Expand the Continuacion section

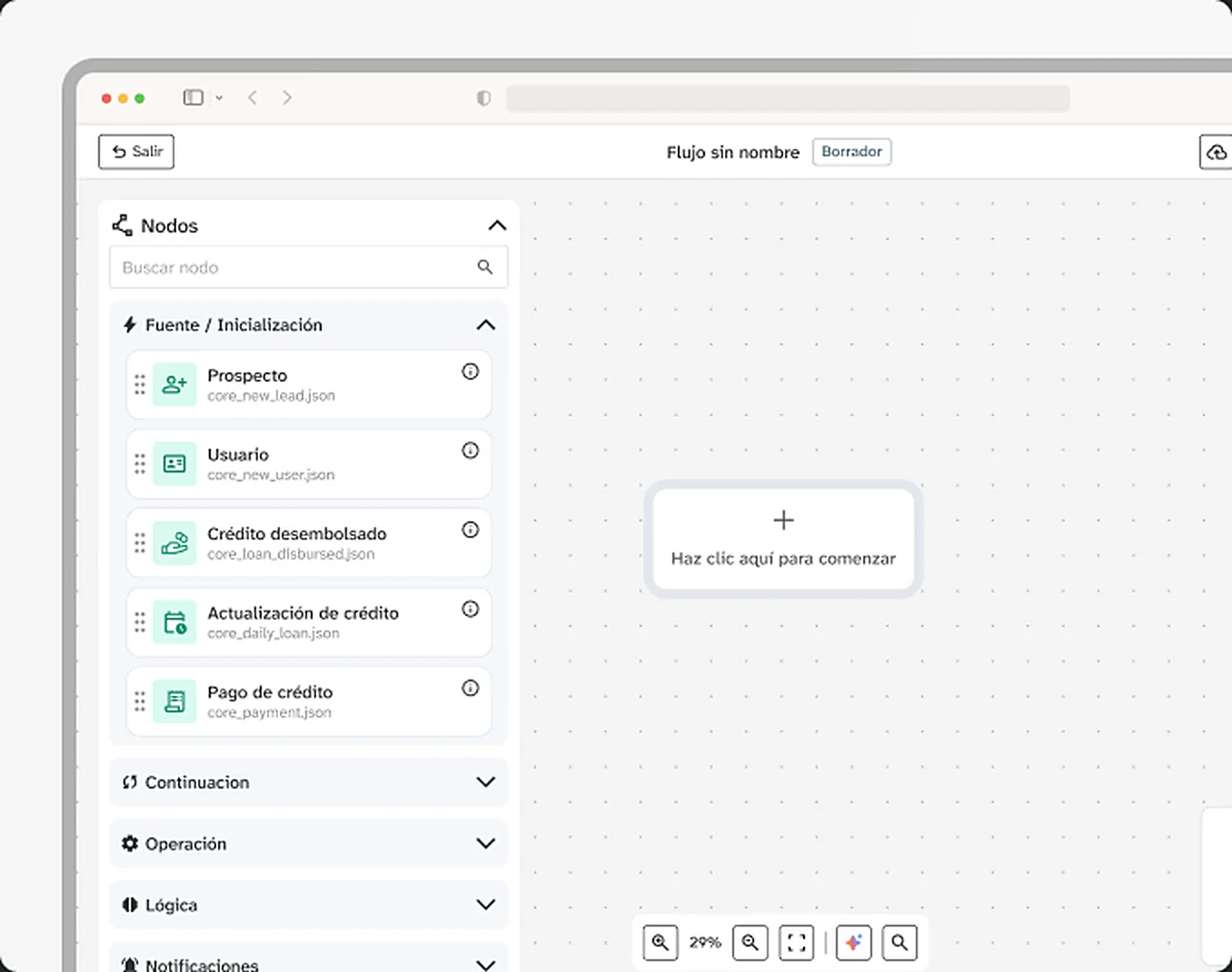click(486, 782)
